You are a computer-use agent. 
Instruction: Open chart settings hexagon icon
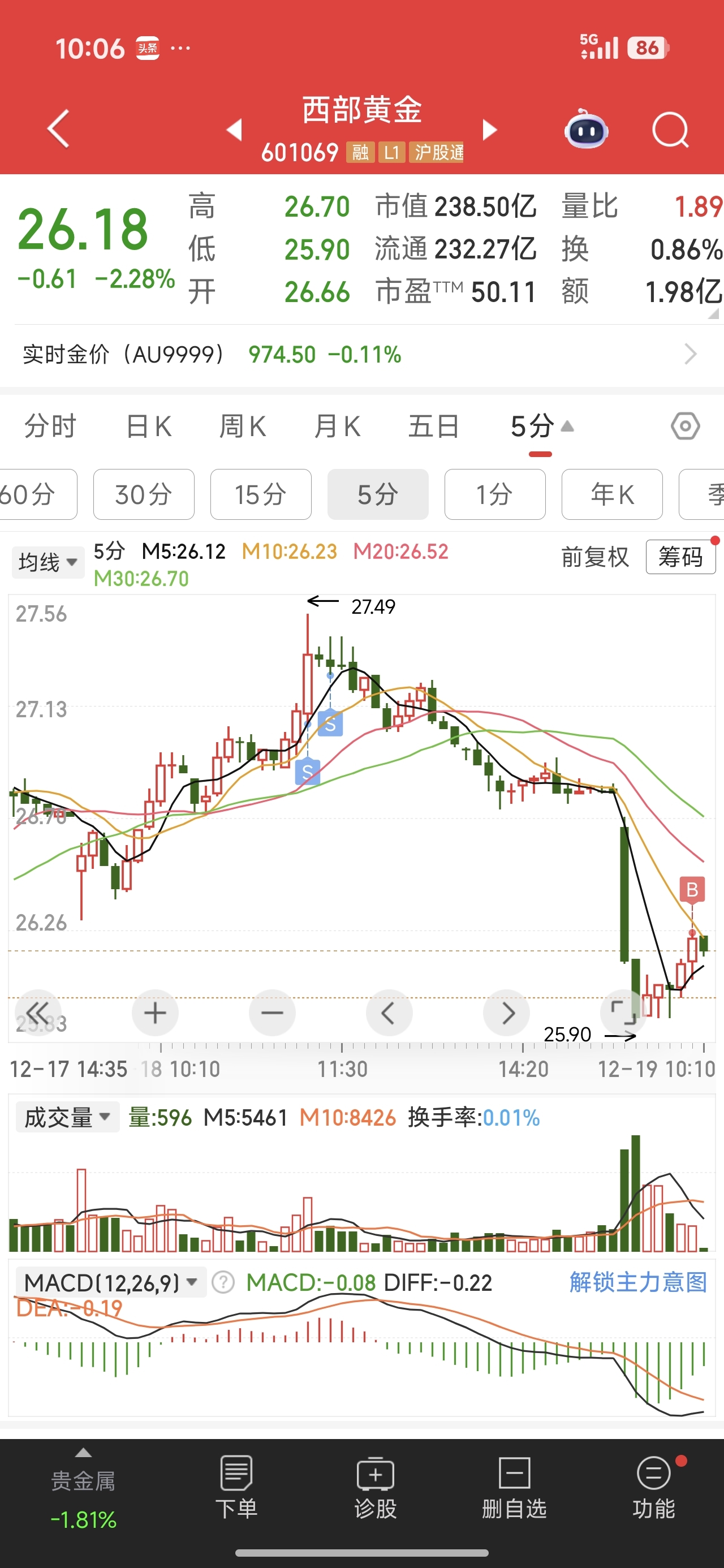(x=685, y=426)
